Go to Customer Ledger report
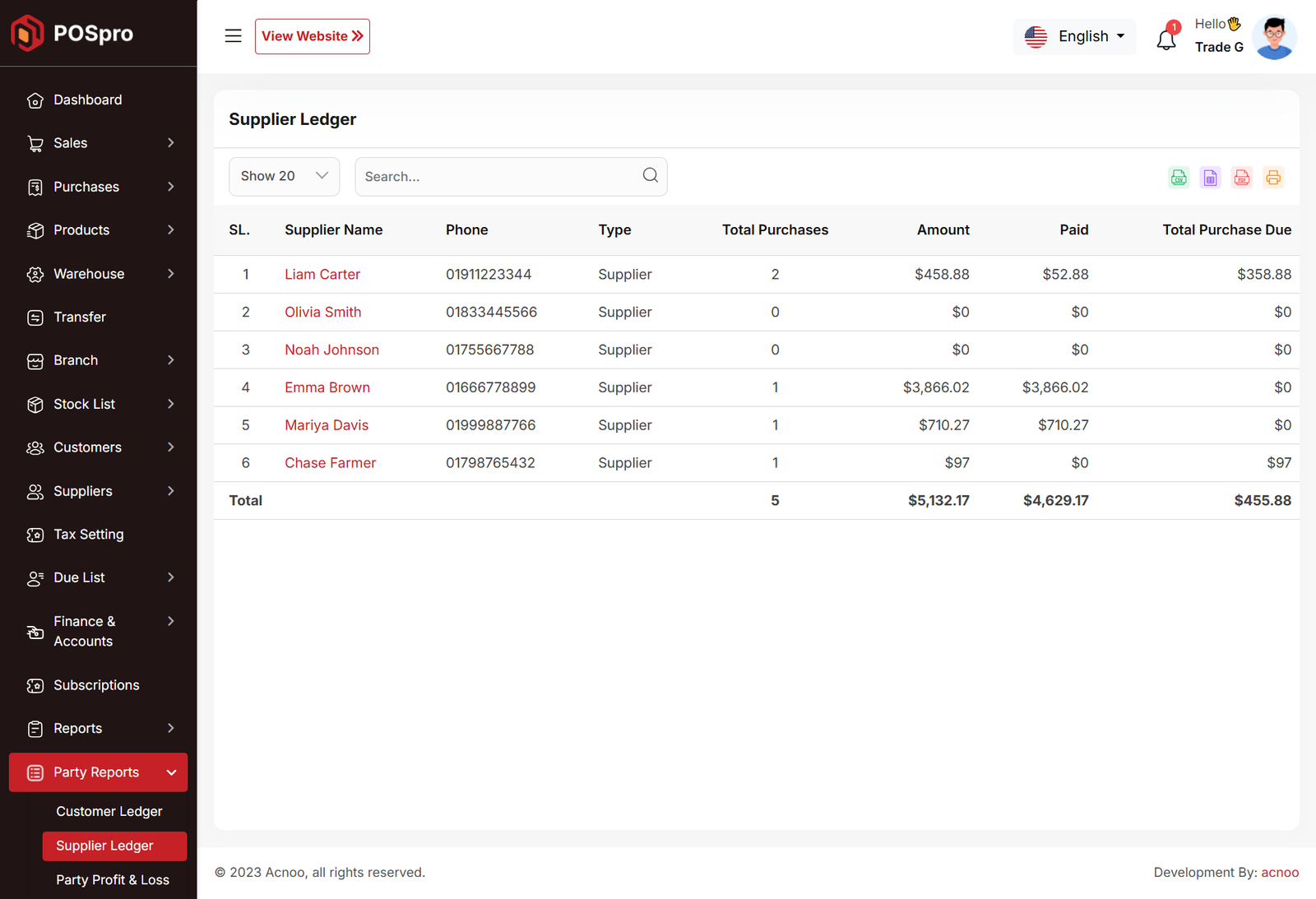 pos(109,811)
